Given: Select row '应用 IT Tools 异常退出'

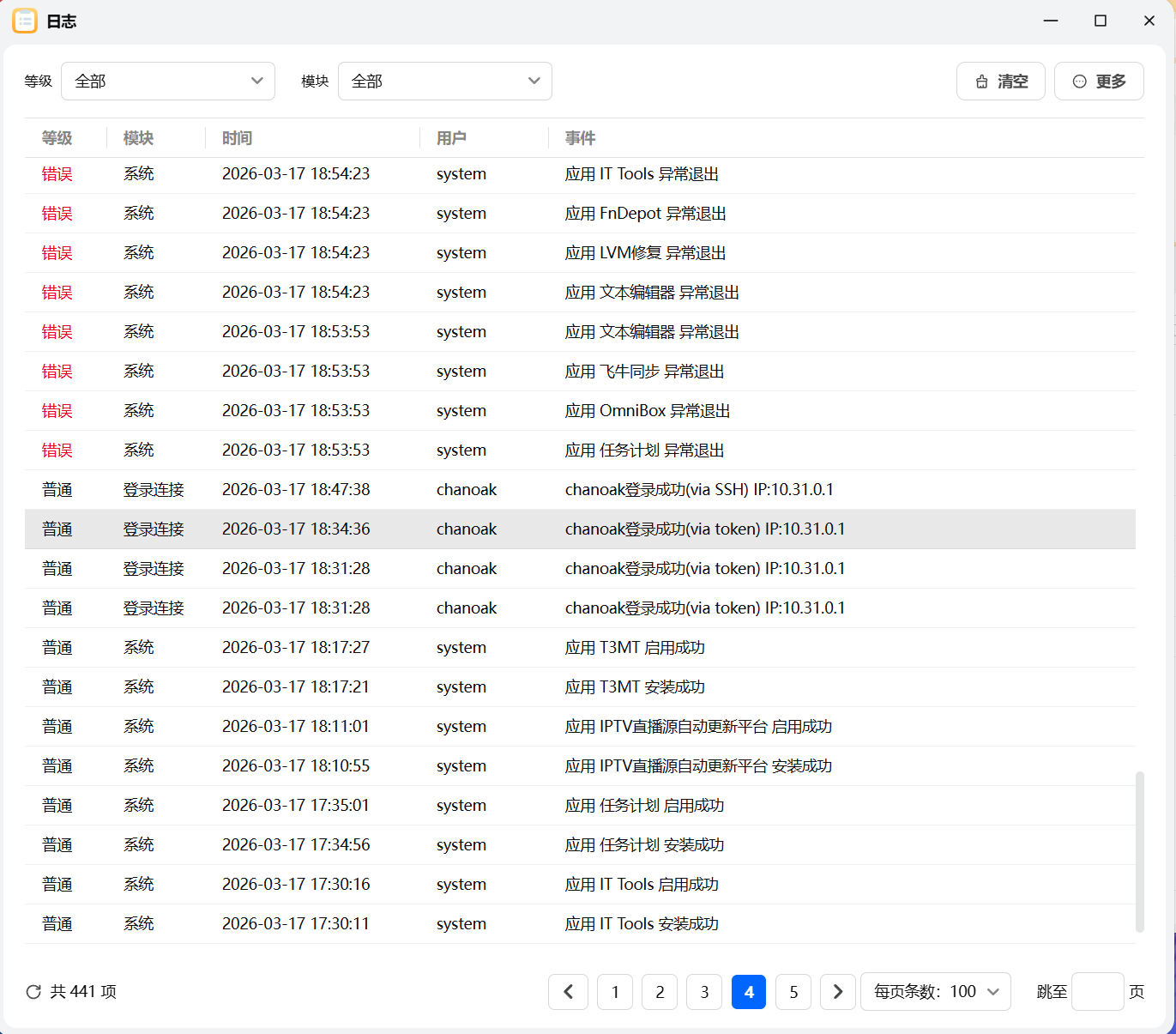Looking at the screenshot, I should click(x=580, y=174).
